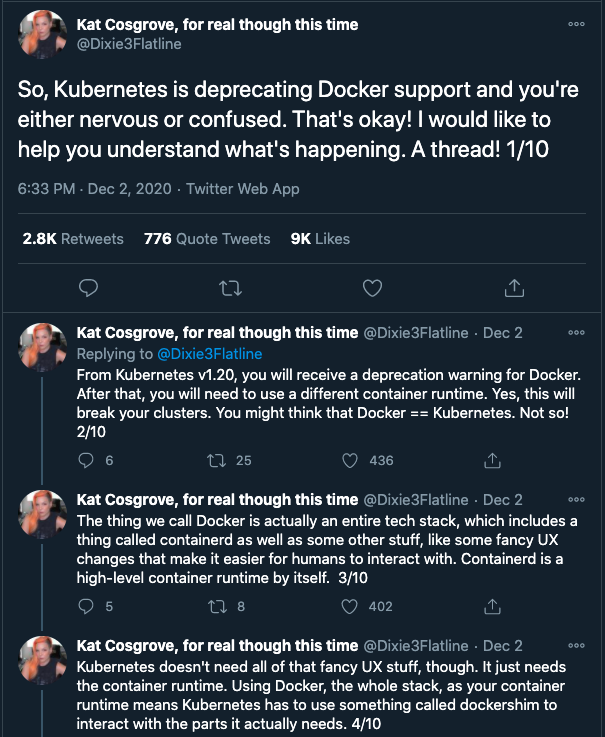Like the 2/10 tweet with 436 likes
The height and width of the screenshot is (737, 605).
pos(350,460)
